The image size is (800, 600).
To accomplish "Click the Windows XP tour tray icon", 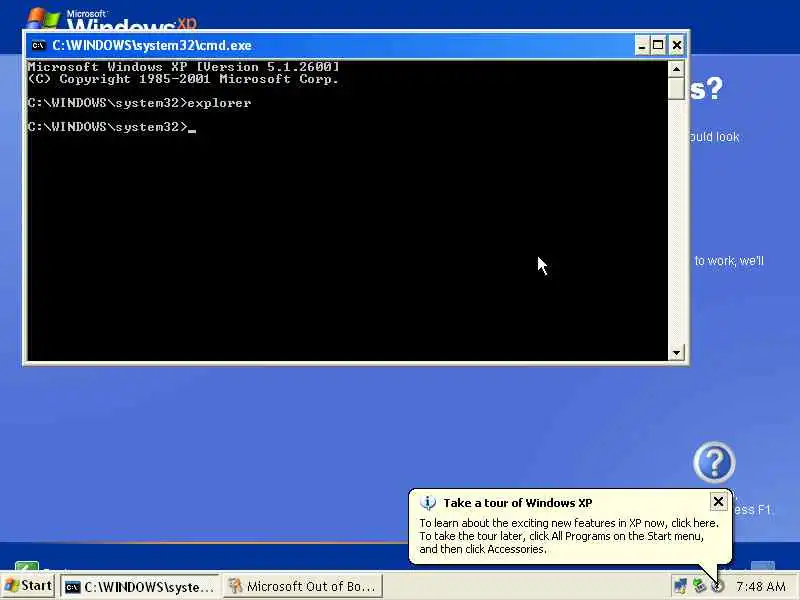I will (718, 586).
